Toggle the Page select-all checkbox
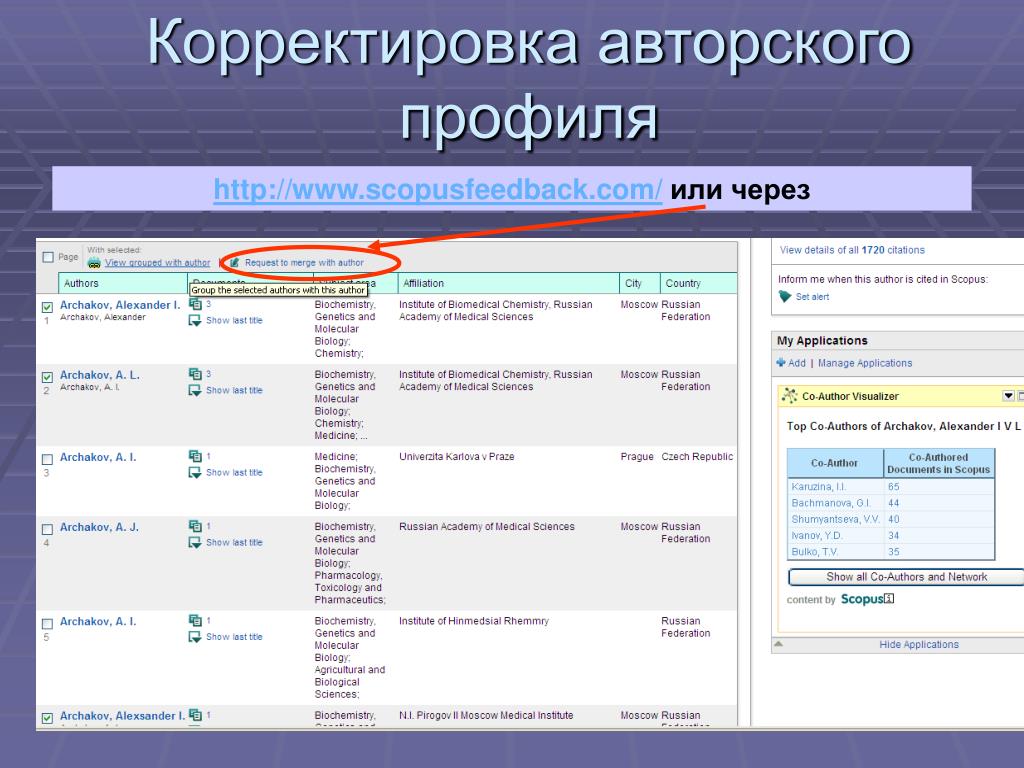 [48, 257]
